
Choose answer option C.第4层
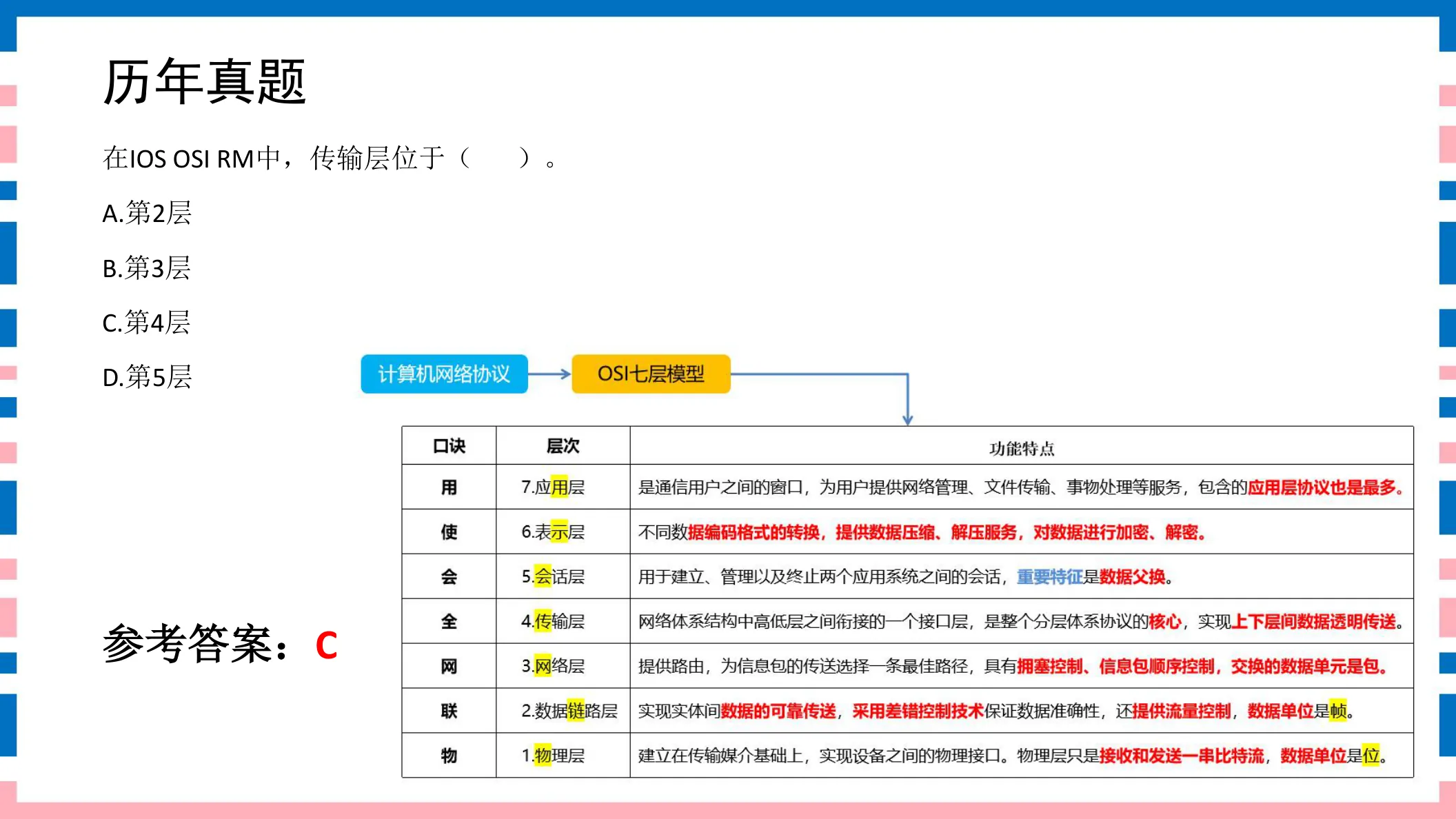(x=146, y=322)
